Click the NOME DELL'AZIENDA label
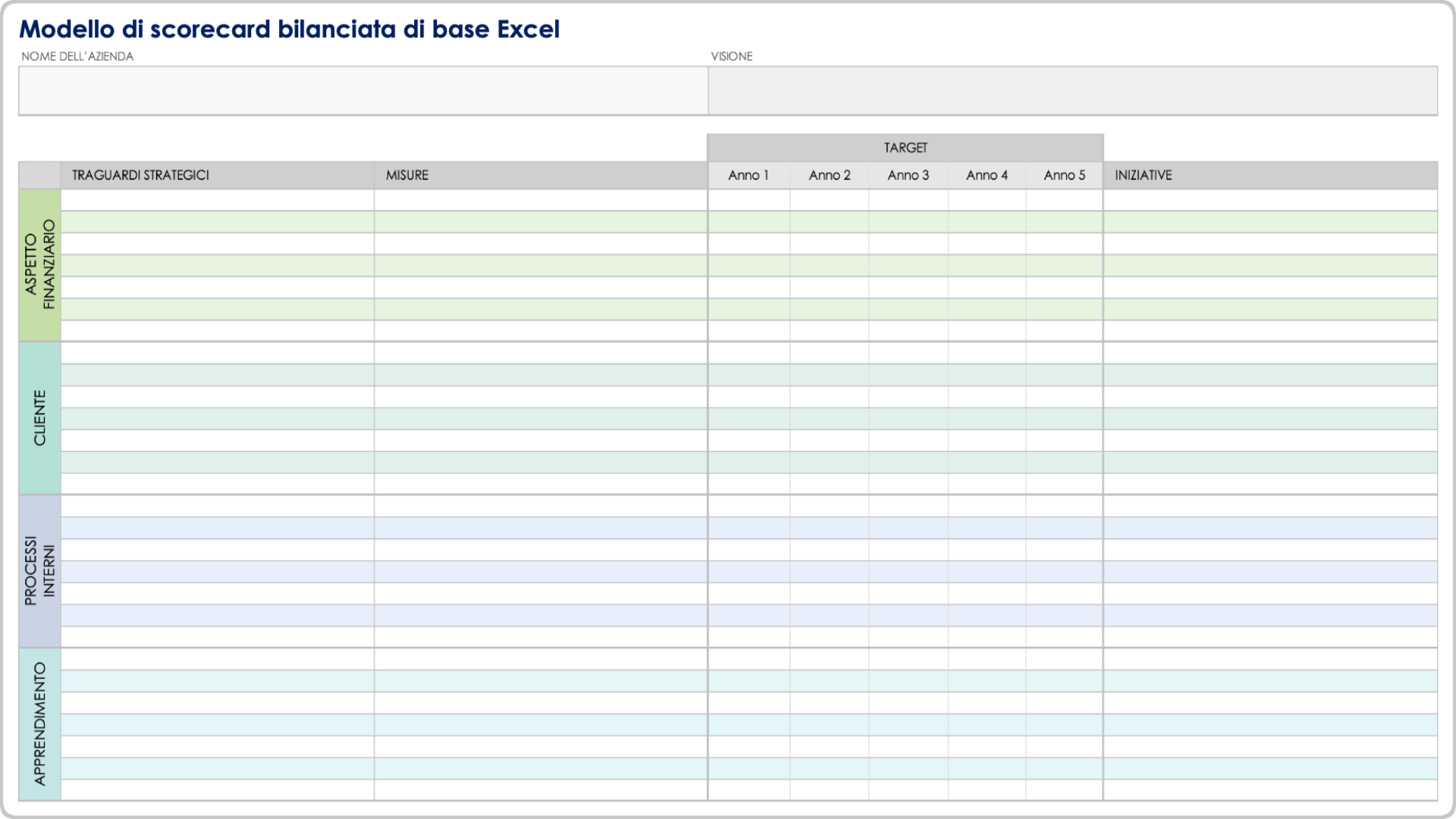The width and height of the screenshot is (1456, 819). pyautogui.click(x=77, y=56)
